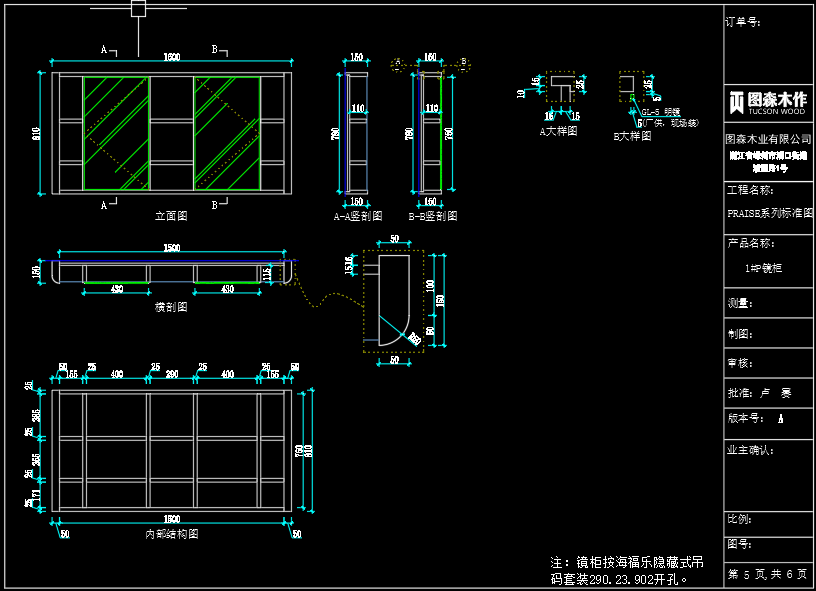Click the PRAISE系列标准图 project name text

point(770,213)
